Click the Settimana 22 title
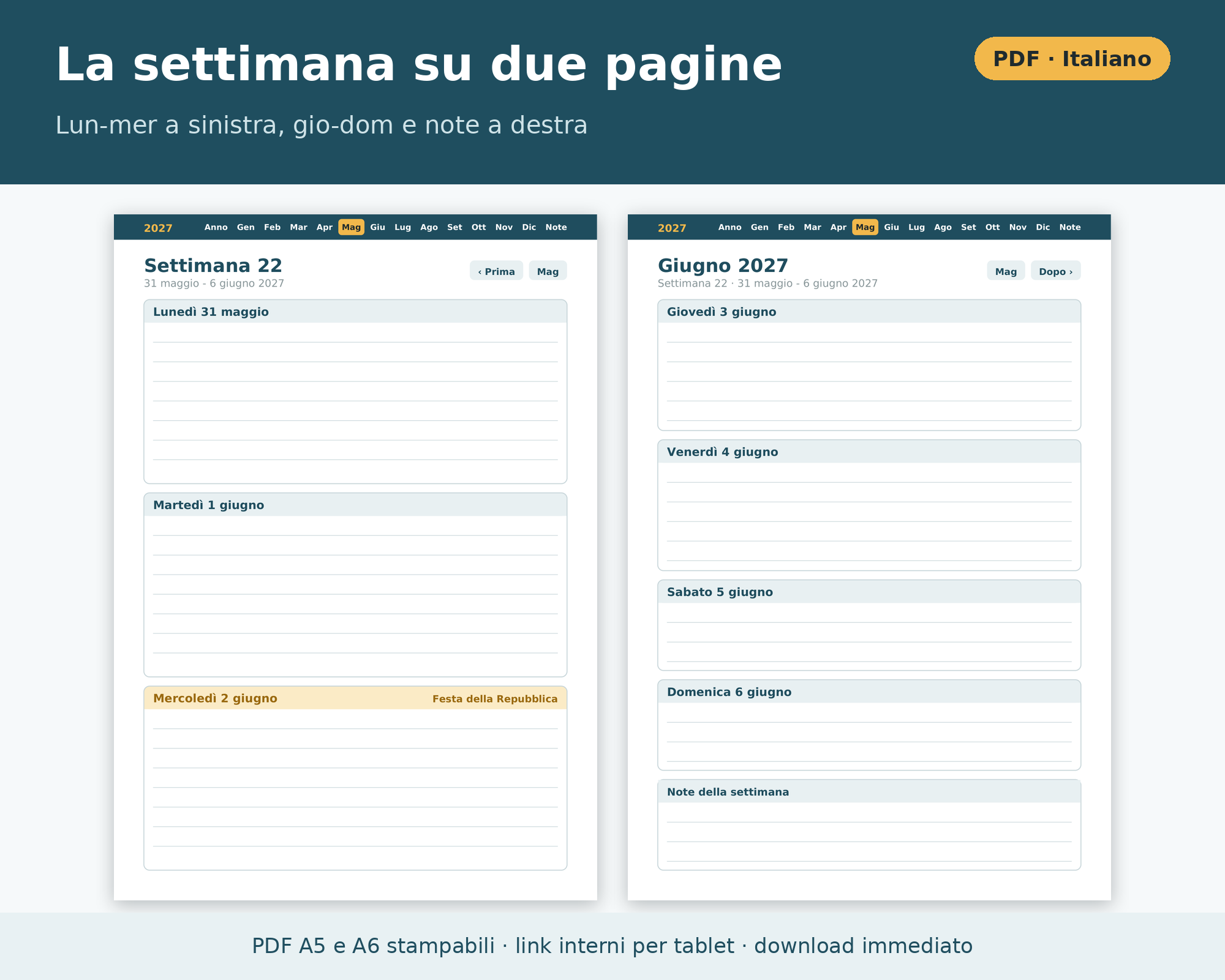The height and width of the screenshot is (980, 1225). (213, 266)
